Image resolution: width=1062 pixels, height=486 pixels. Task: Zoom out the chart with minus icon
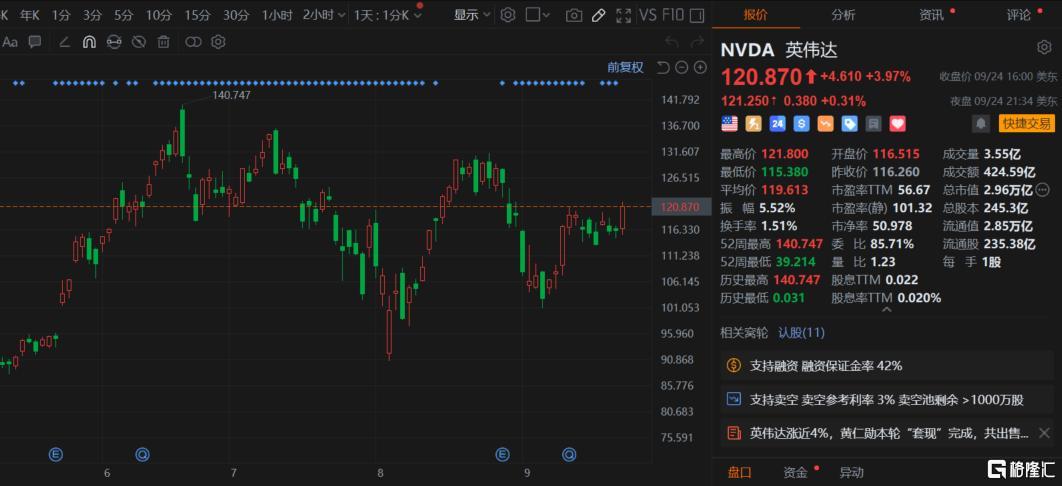click(682, 67)
